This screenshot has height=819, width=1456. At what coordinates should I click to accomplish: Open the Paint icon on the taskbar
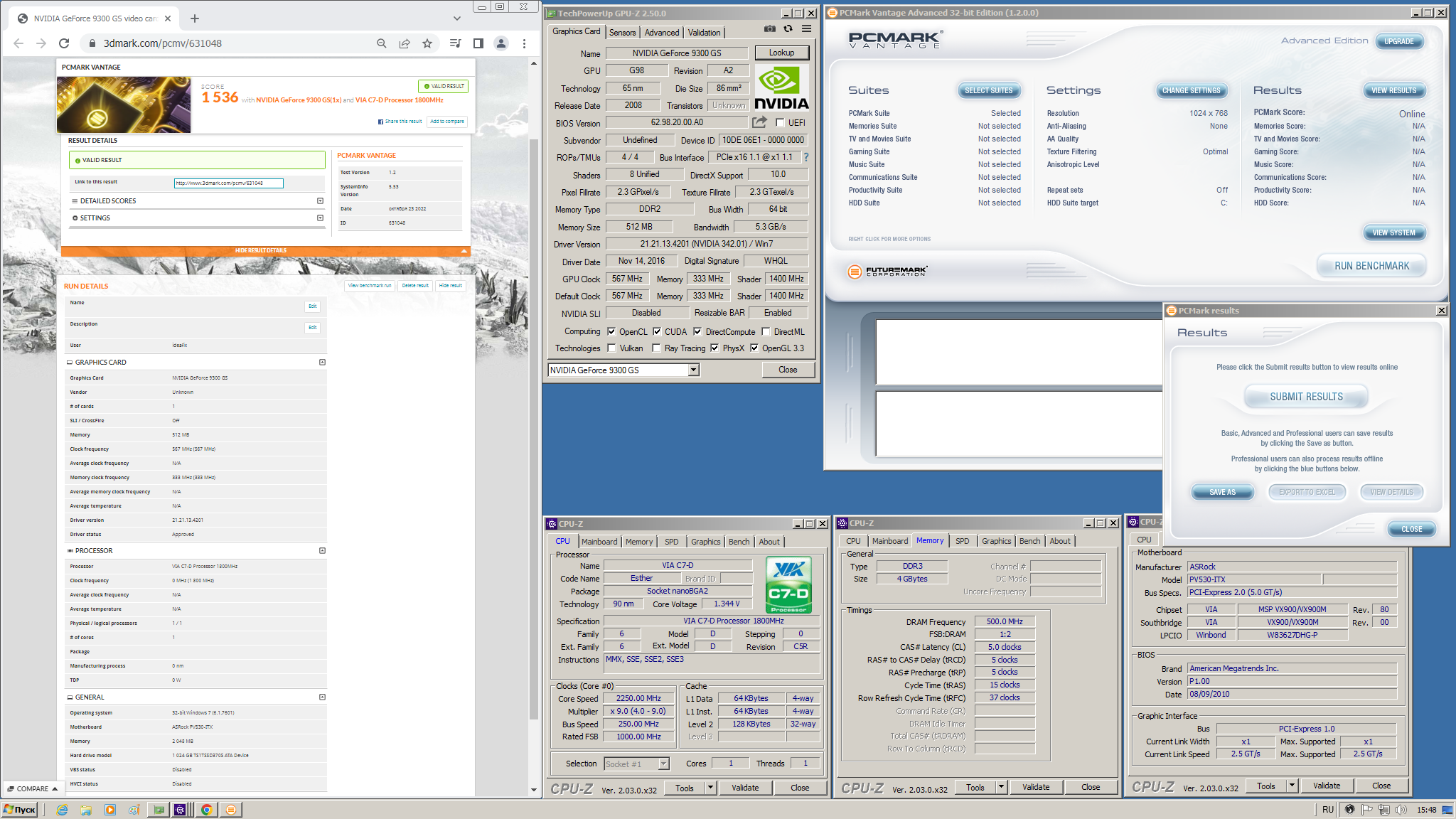pos(134,810)
